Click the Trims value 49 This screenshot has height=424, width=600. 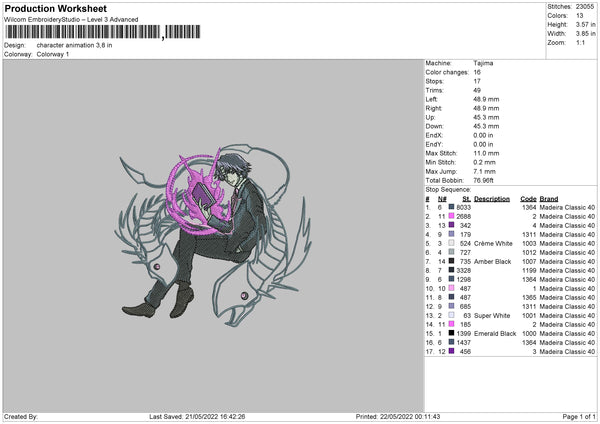tap(477, 90)
